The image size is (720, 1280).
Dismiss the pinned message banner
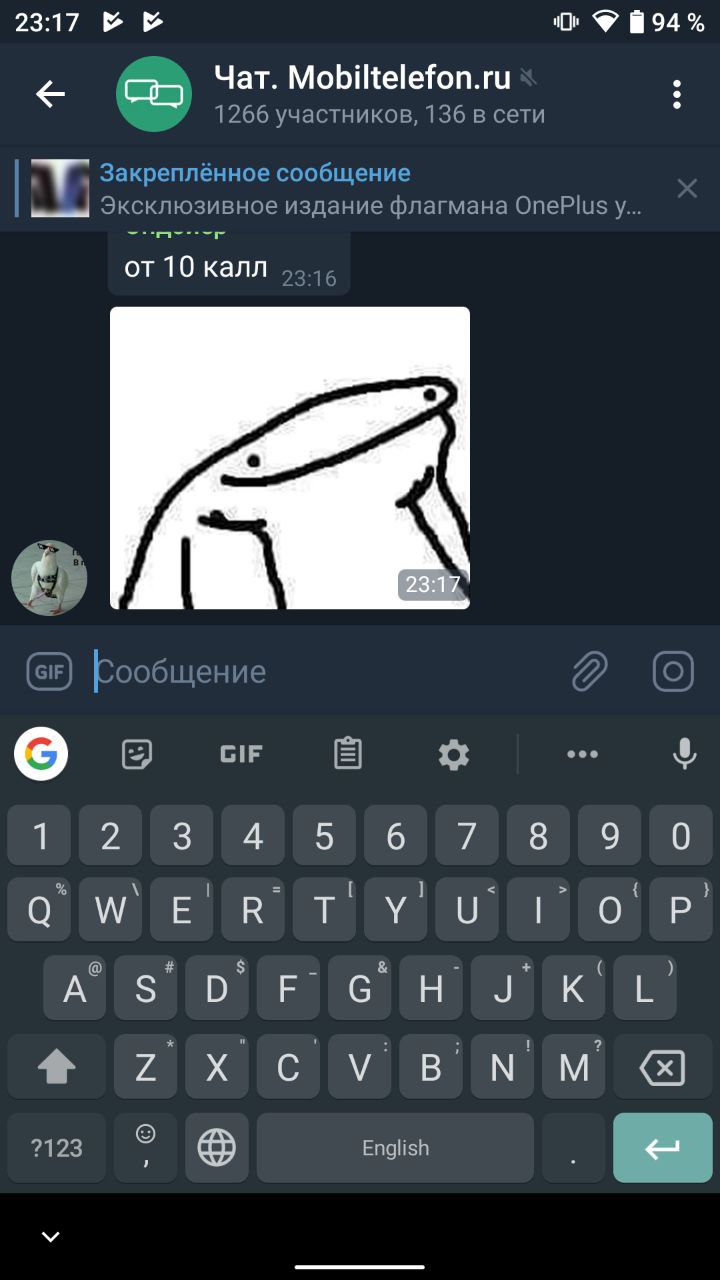687,188
